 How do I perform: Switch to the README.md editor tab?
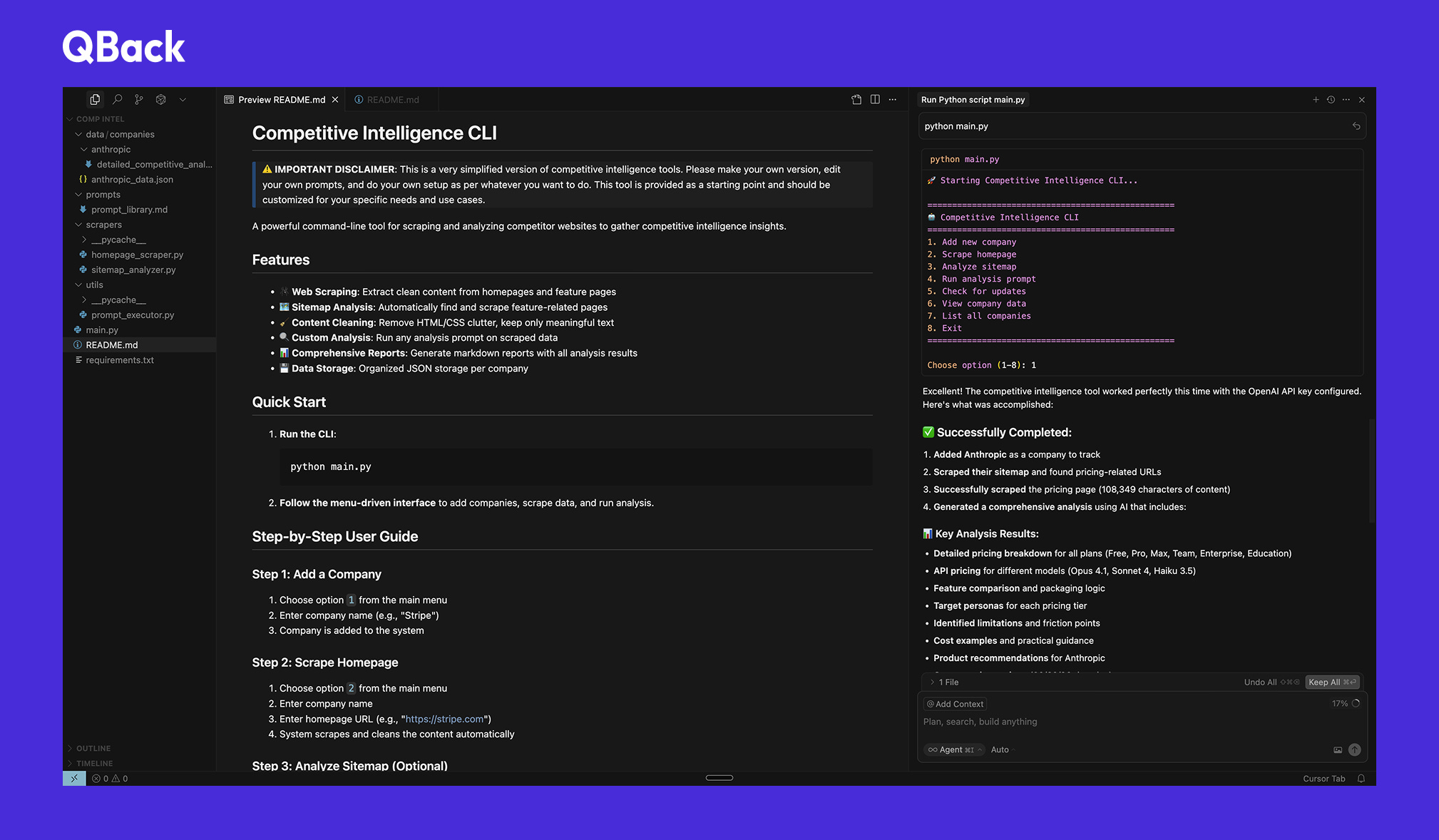point(391,100)
